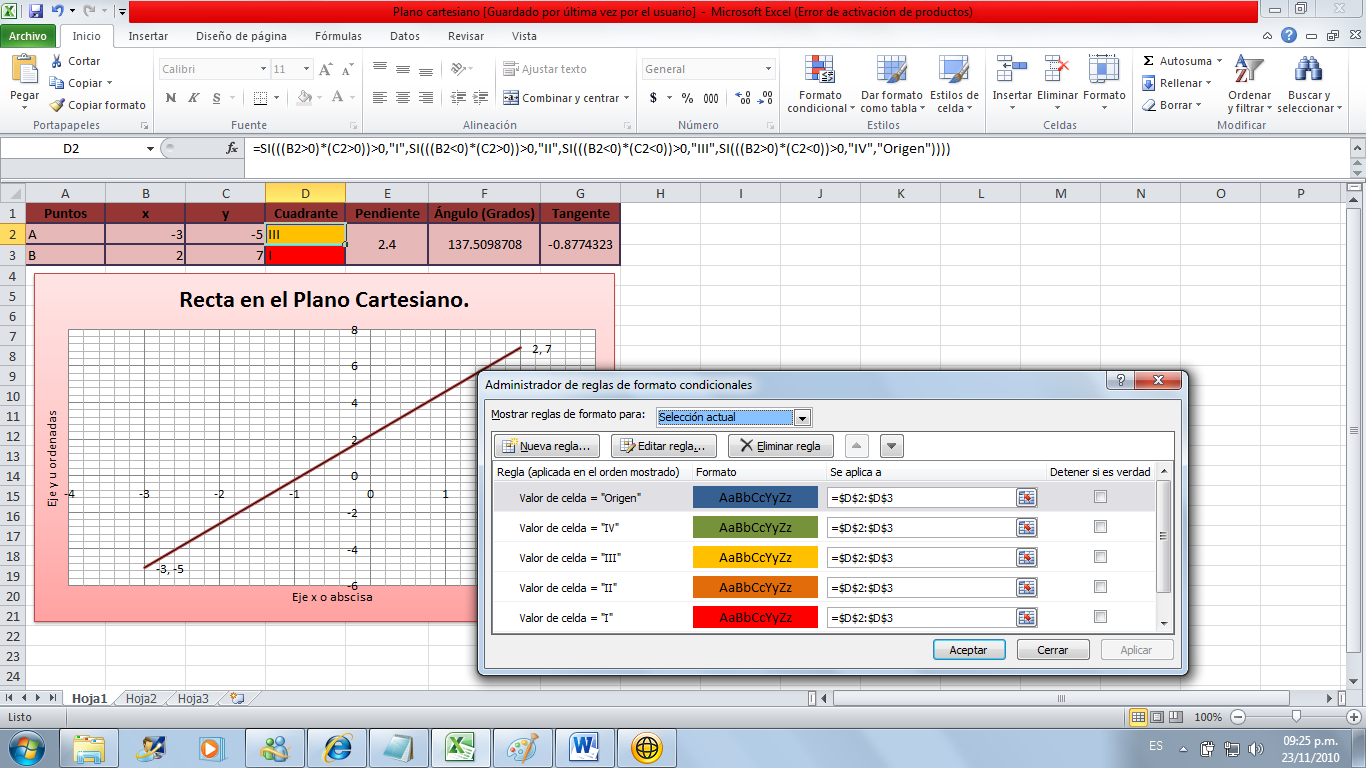
Task: Open the font color swatch picker
Action: [347, 100]
